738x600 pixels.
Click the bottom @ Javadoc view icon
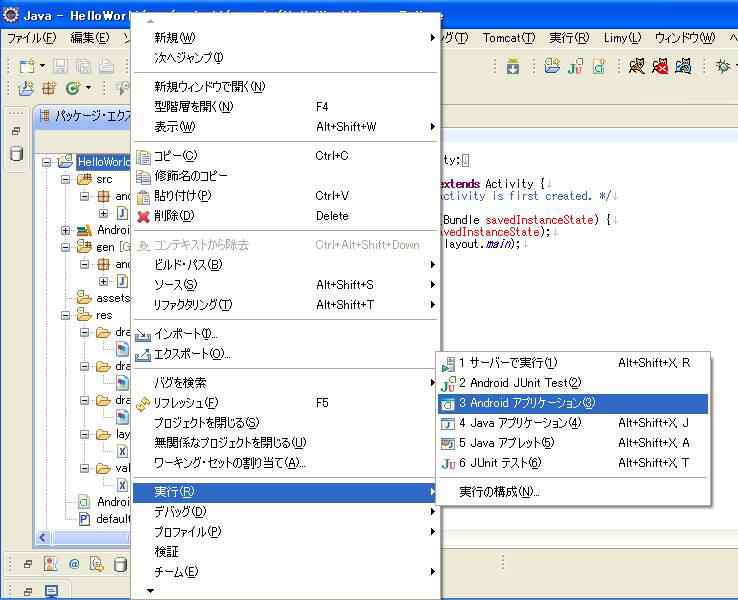pos(73,564)
